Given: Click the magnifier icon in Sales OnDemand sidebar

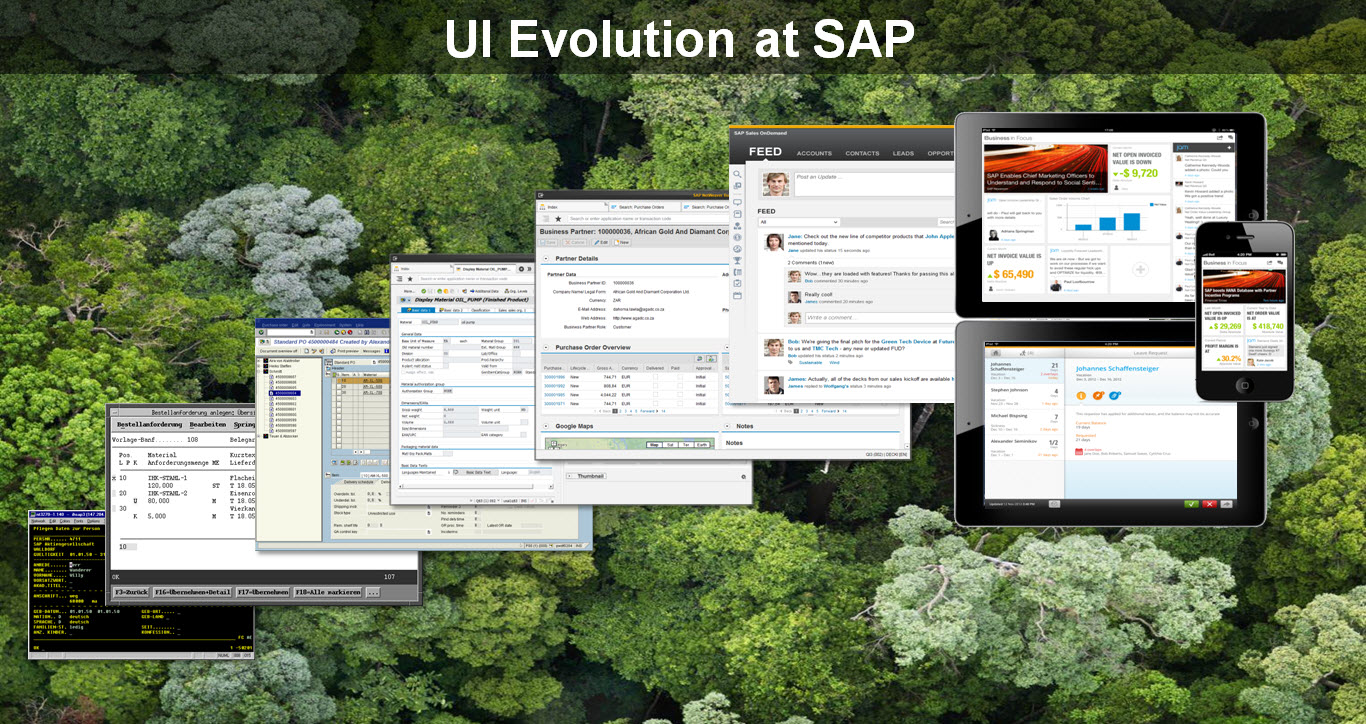Looking at the screenshot, I should 737,174.
